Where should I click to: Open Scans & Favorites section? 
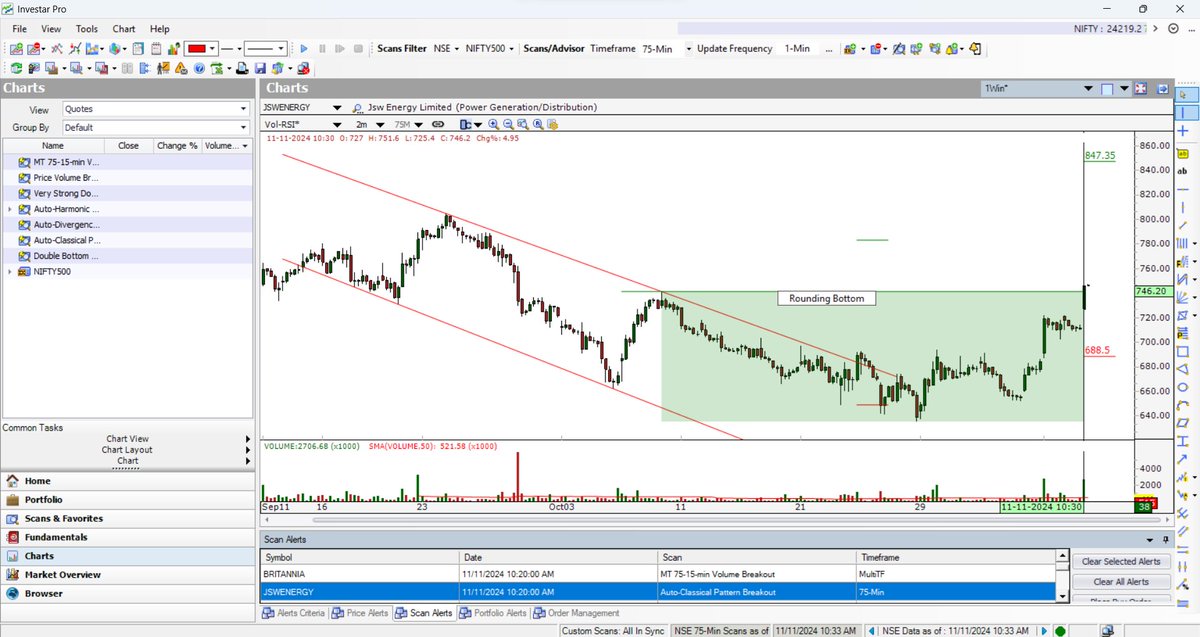pos(127,518)
